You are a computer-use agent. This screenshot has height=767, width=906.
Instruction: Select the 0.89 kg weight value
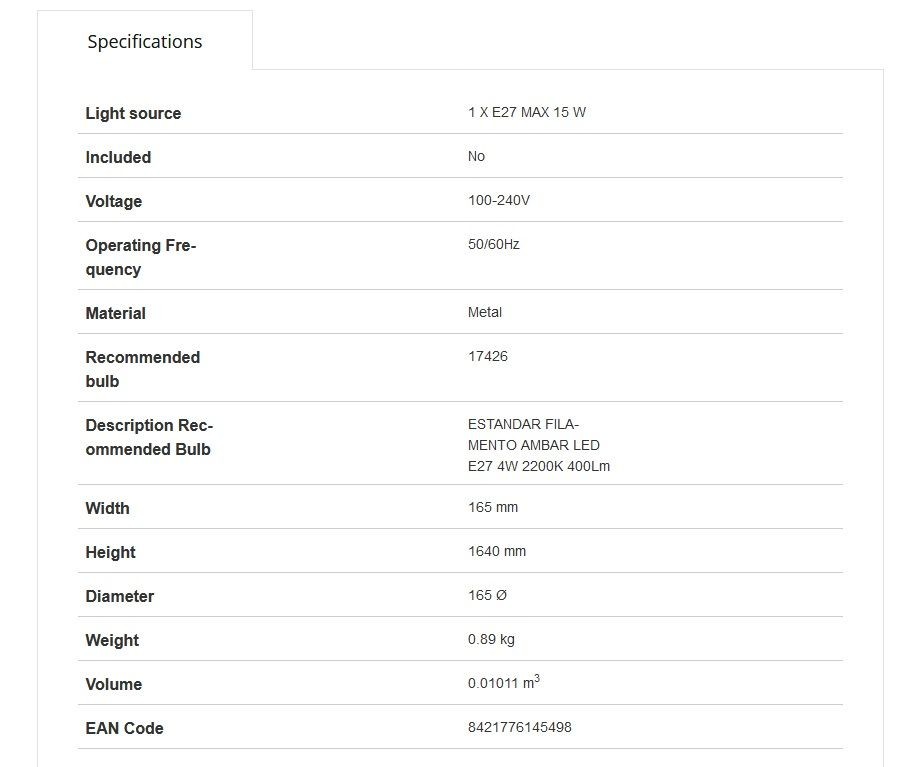491,639
